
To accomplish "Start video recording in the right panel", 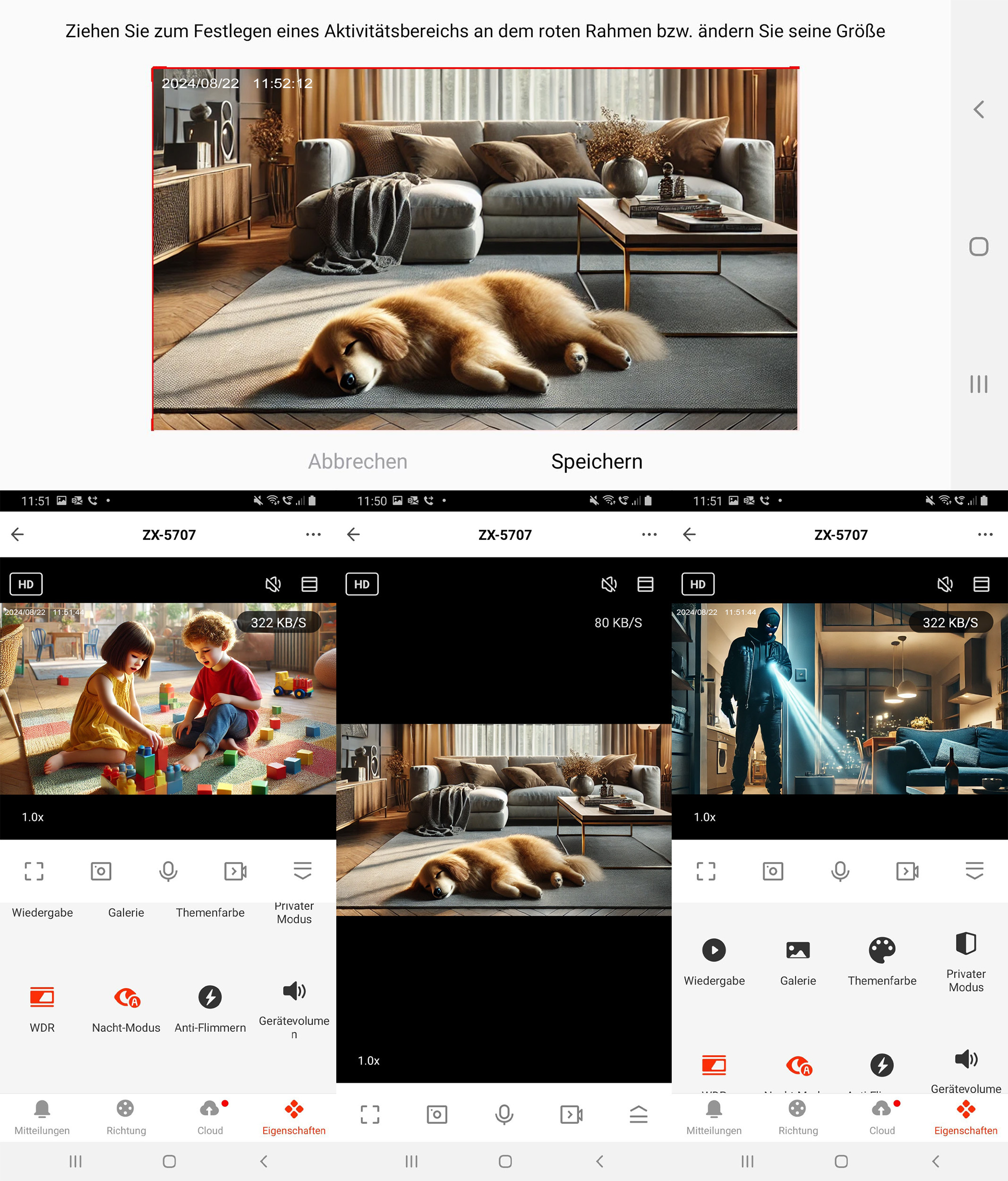I will 907,871.
